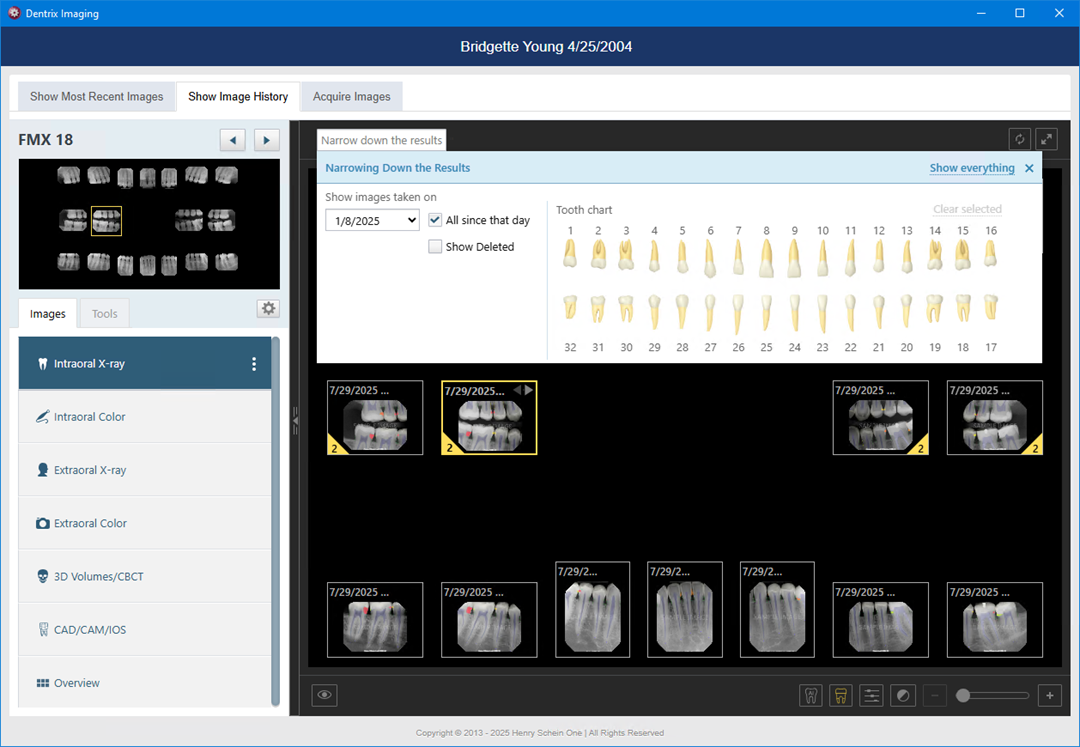Open the image adjustment sliders tool
This screenshot has height=747, width=1080.
coord(871,695)
